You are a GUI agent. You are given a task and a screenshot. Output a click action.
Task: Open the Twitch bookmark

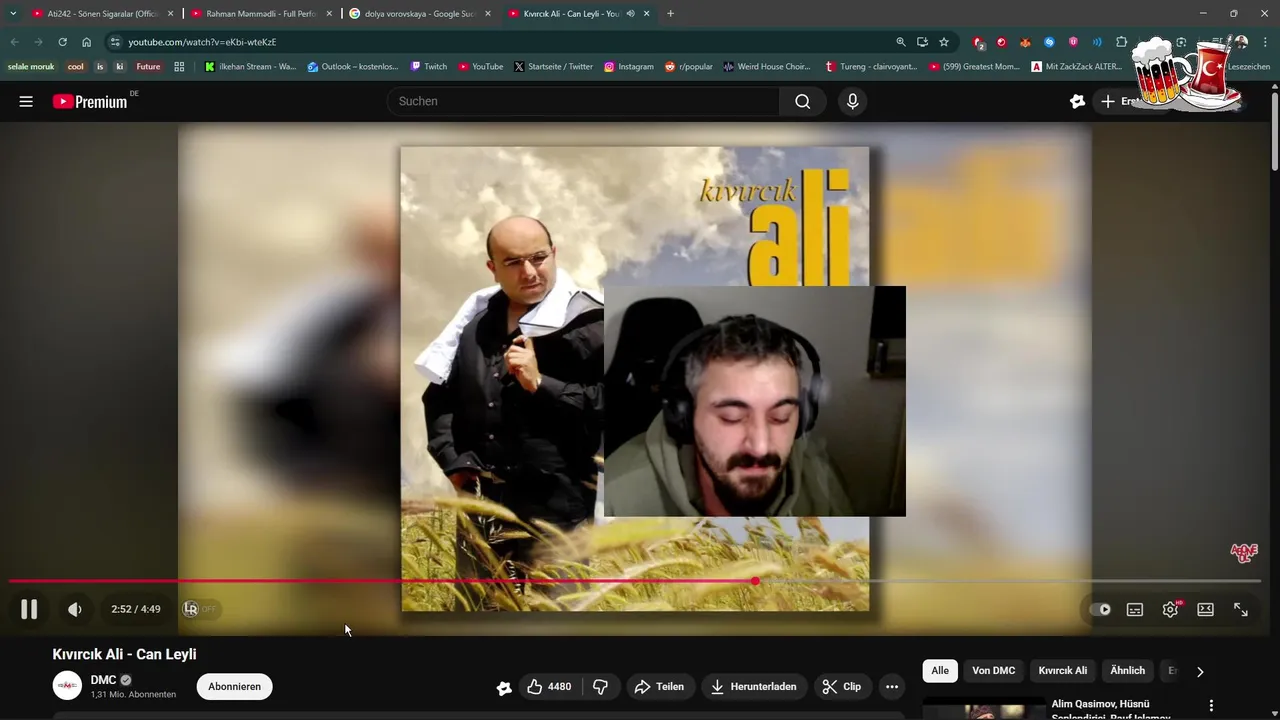pyautogui.click(x=428, y=67)
